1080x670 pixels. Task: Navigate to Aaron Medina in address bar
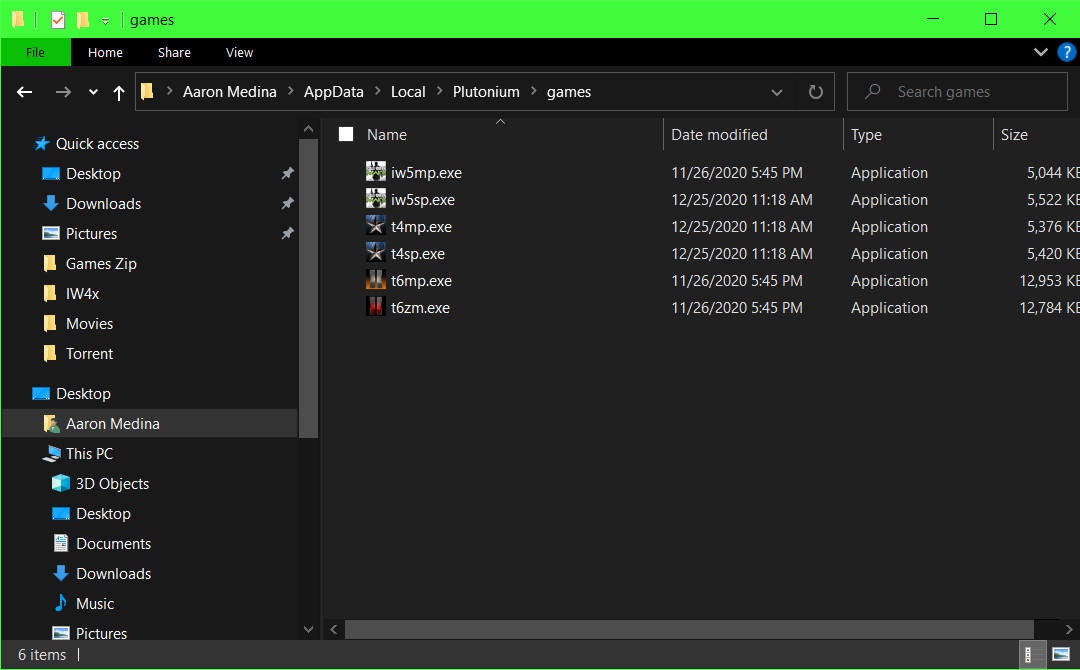pos(229,92)
